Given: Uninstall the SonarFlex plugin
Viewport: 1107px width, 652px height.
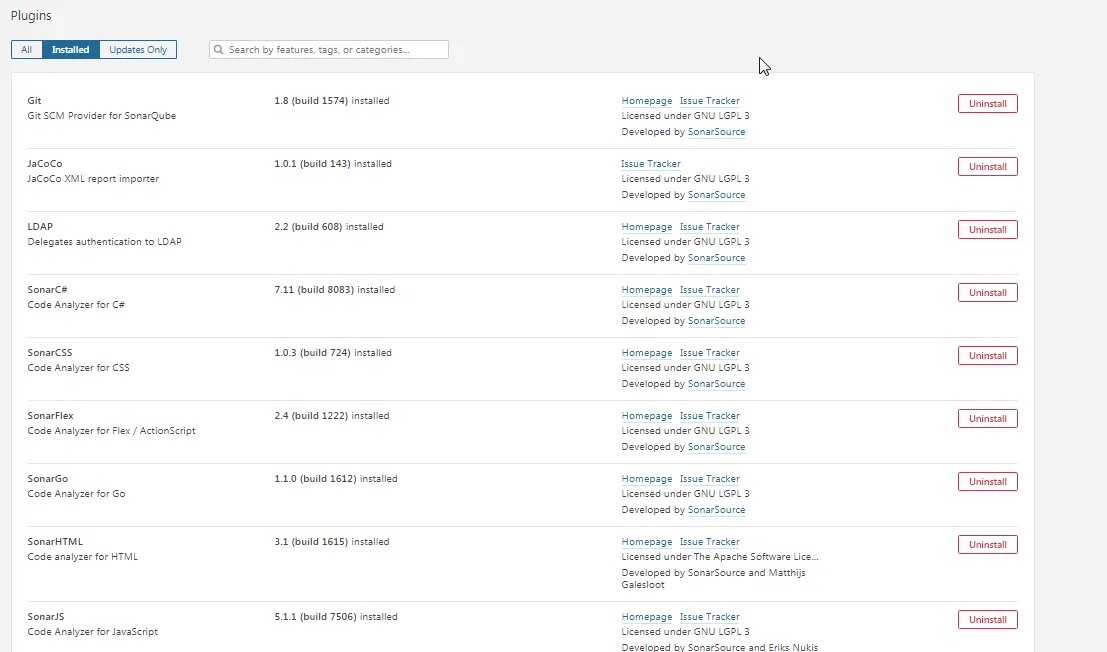Looking at the screenshot, I should click(x=988, y=418).
